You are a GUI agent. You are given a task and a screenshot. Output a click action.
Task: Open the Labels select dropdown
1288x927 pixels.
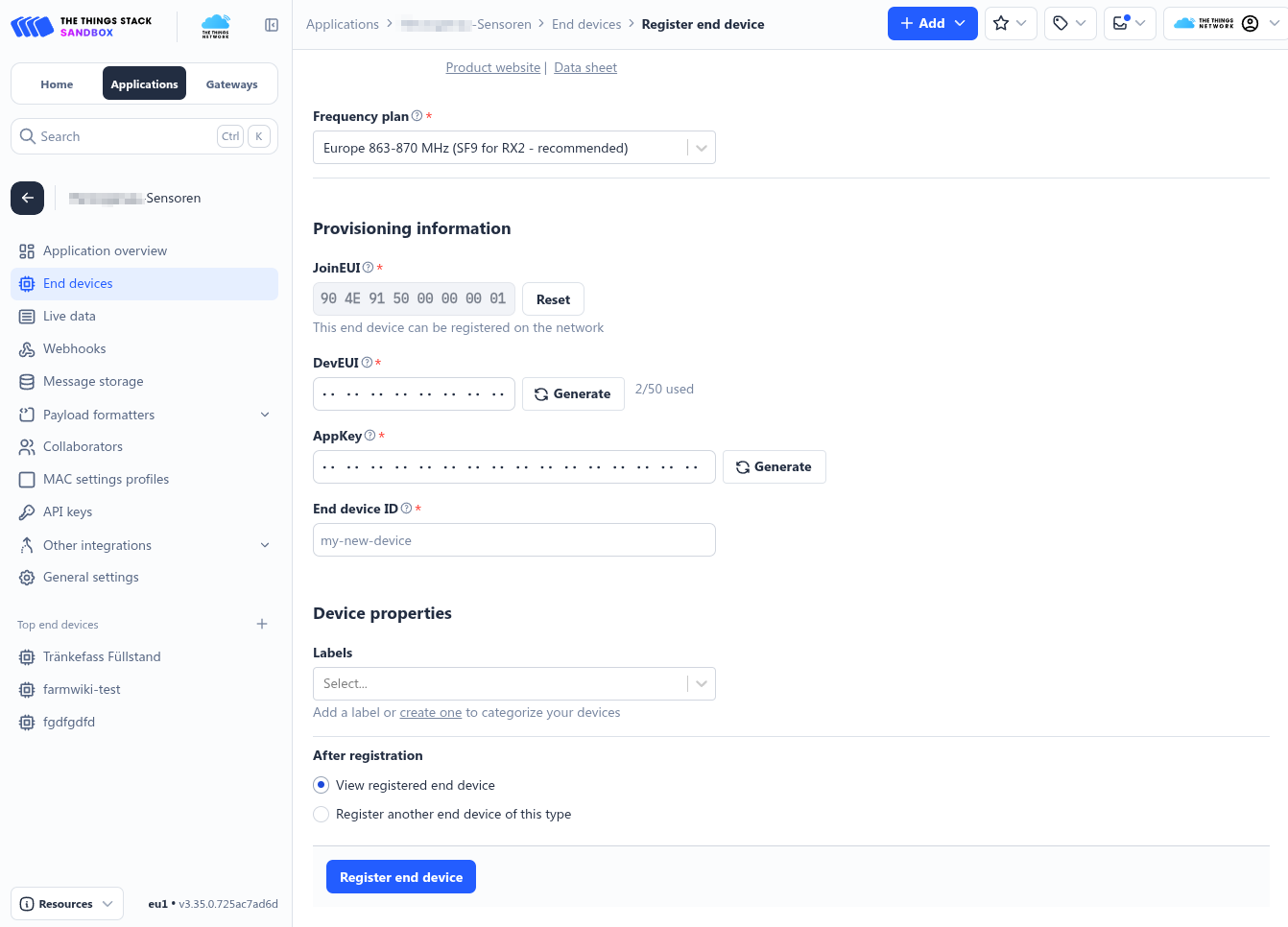(513, 683)
